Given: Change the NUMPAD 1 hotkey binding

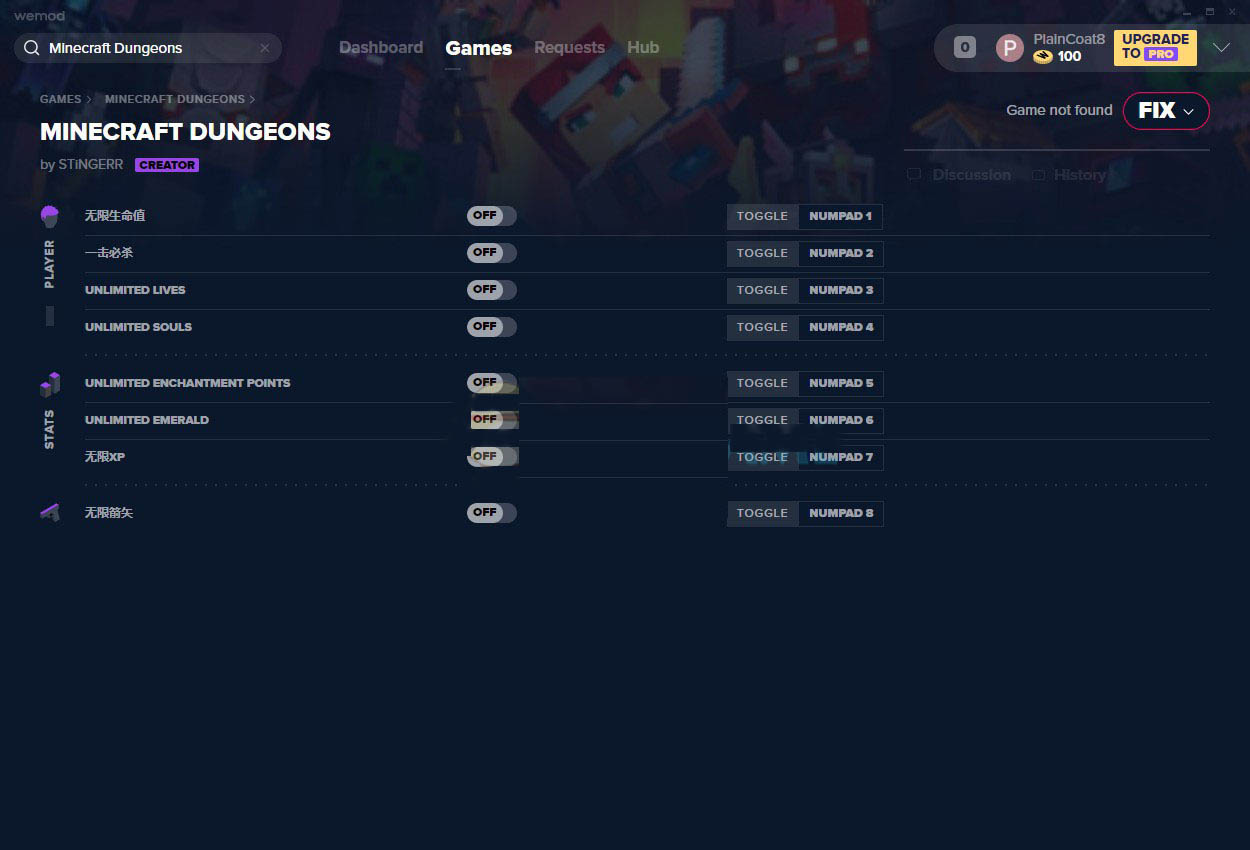Looking at the screenshot, I should [x=841, y=216].
